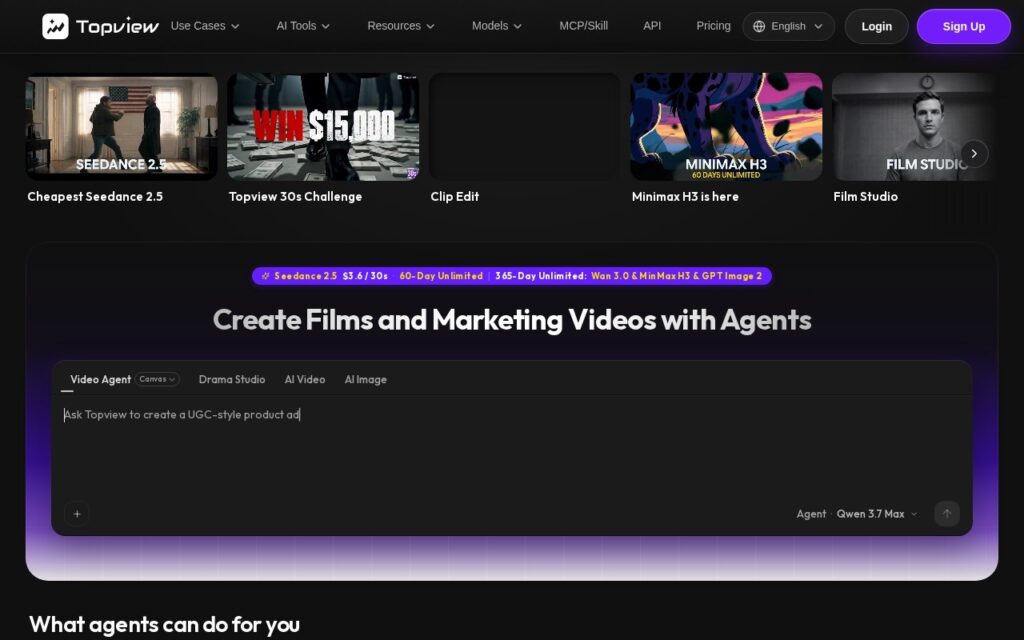The width and height of the screenshot is (1024, 640).
Task: Click into the Ask Topview prompt field
Action: 512,447
